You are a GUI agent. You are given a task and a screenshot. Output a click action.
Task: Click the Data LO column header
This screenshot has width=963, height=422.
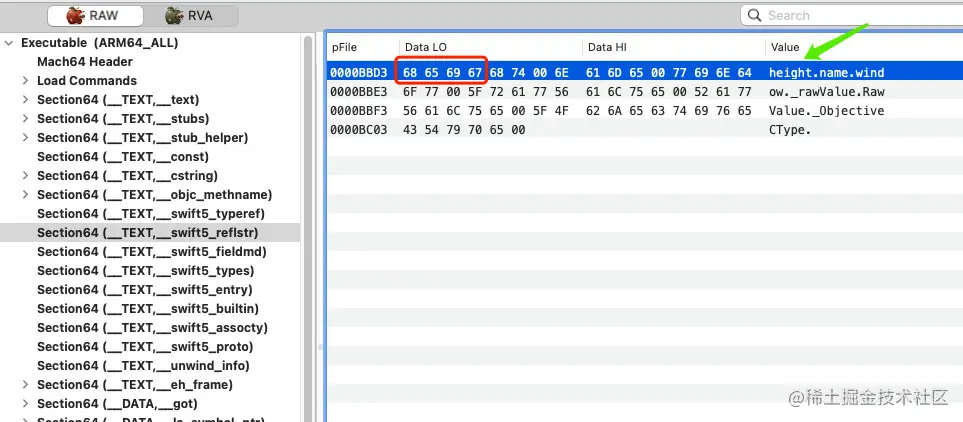tap(491, 47)
